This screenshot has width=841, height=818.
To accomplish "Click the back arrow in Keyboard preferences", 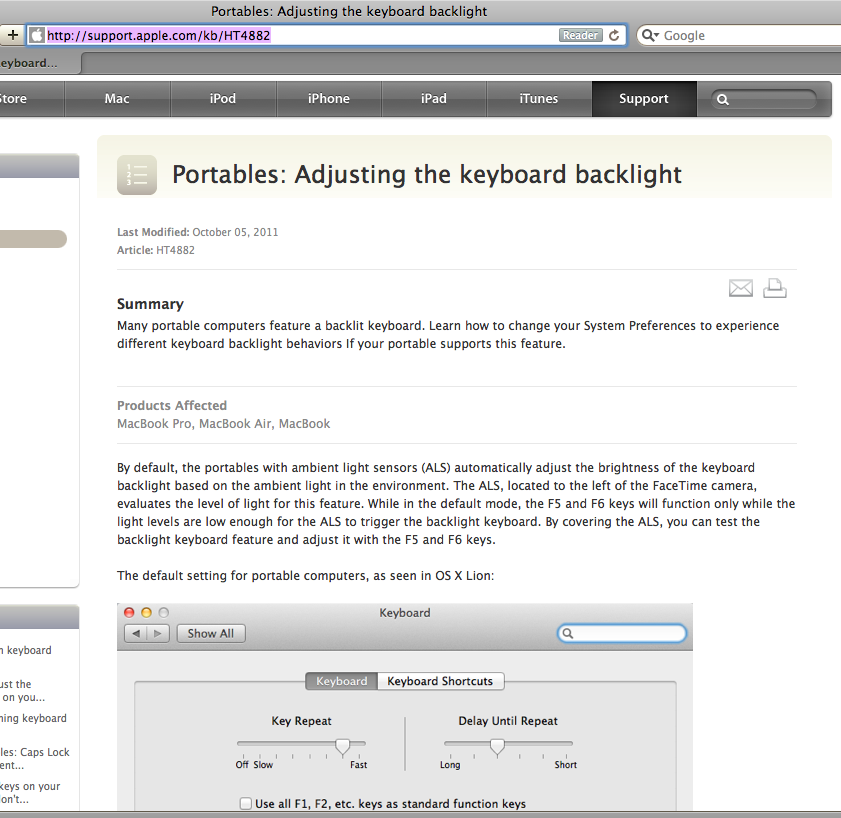I will (x=136, y=633).
